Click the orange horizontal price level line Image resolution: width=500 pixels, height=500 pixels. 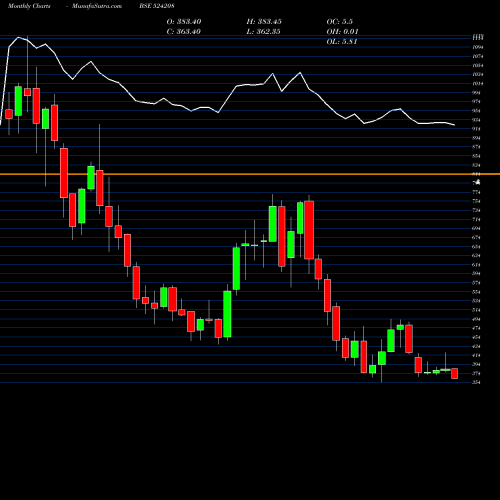tap(250, 174)
